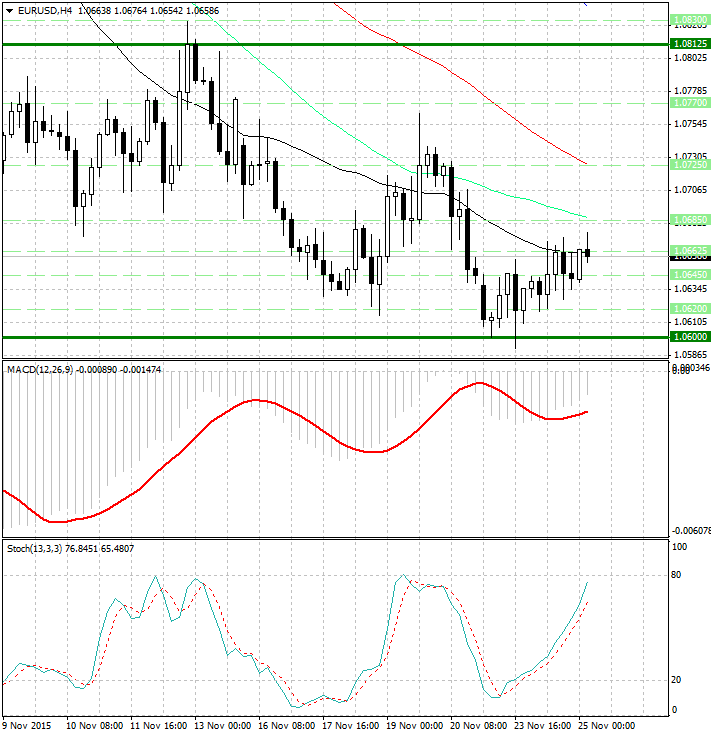Click the Stochastic 20 level label
Image resolution: width=711 pixels, height=734 pixels.
tap(676, 680)
